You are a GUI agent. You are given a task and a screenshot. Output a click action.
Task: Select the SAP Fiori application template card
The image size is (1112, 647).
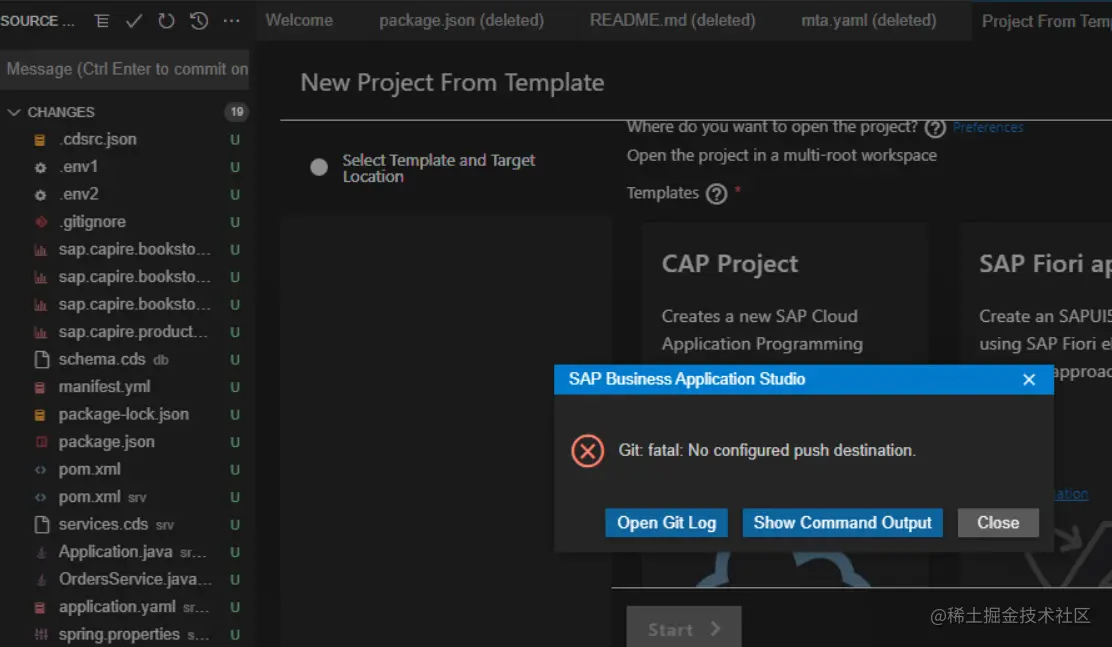click(x=1036, y=404)
